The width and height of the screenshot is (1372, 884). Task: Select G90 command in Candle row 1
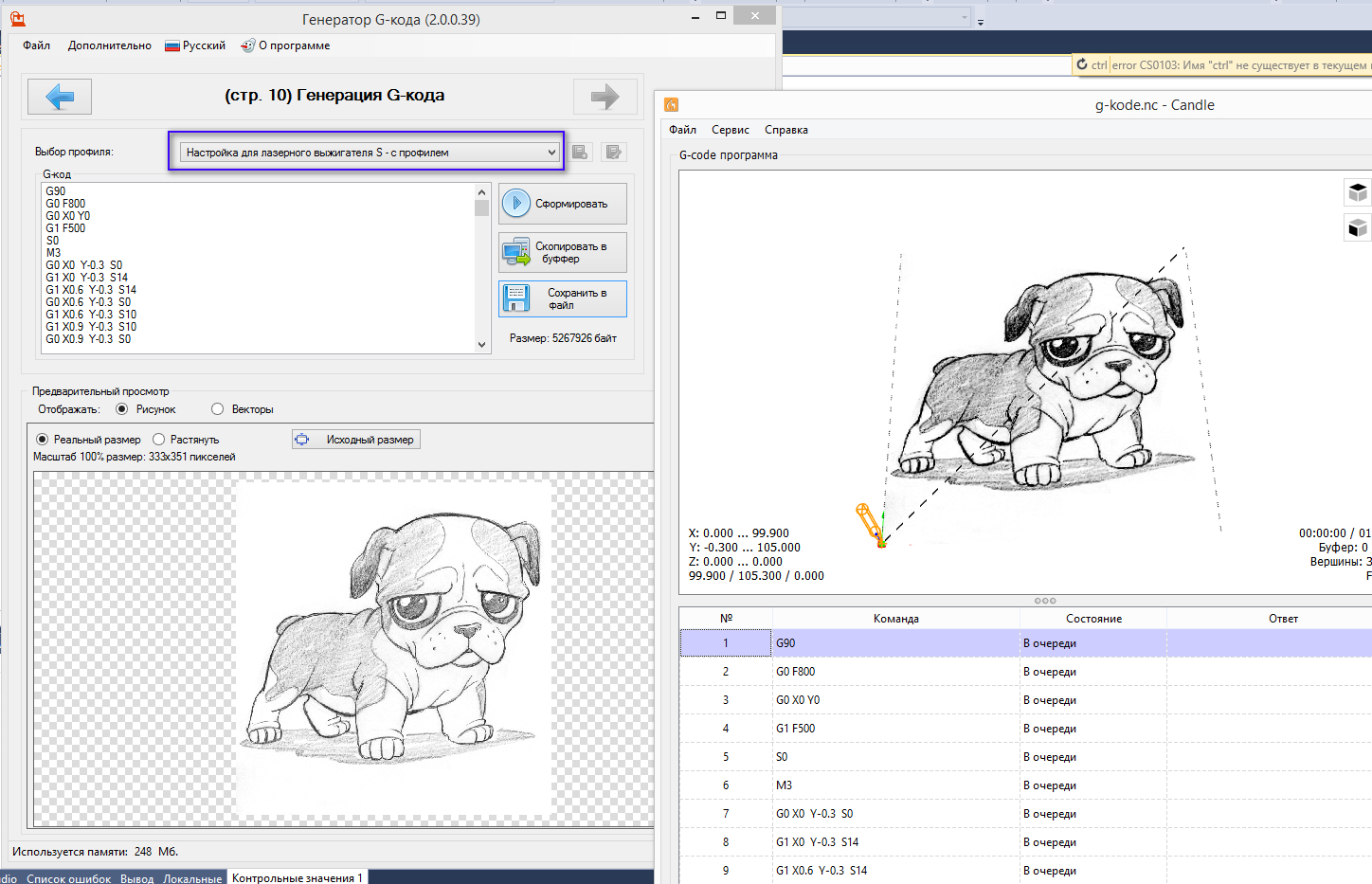click(x=895, y=643)
